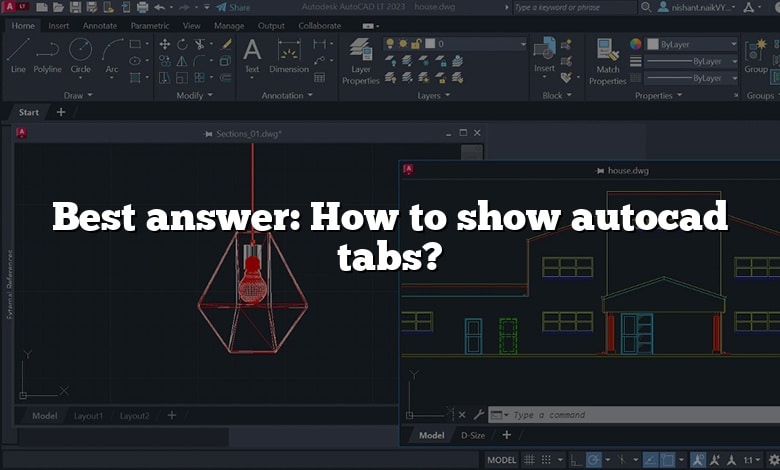Open Layout1 tab in Sections_01 window
This screenshot has height=470, width=780.
pos(88,416)
